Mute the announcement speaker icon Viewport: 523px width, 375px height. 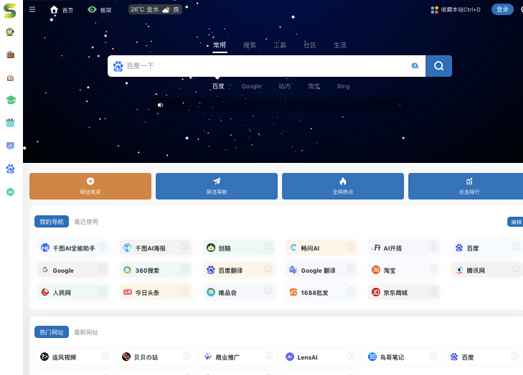pyautogui.click(x=160, y=105)
